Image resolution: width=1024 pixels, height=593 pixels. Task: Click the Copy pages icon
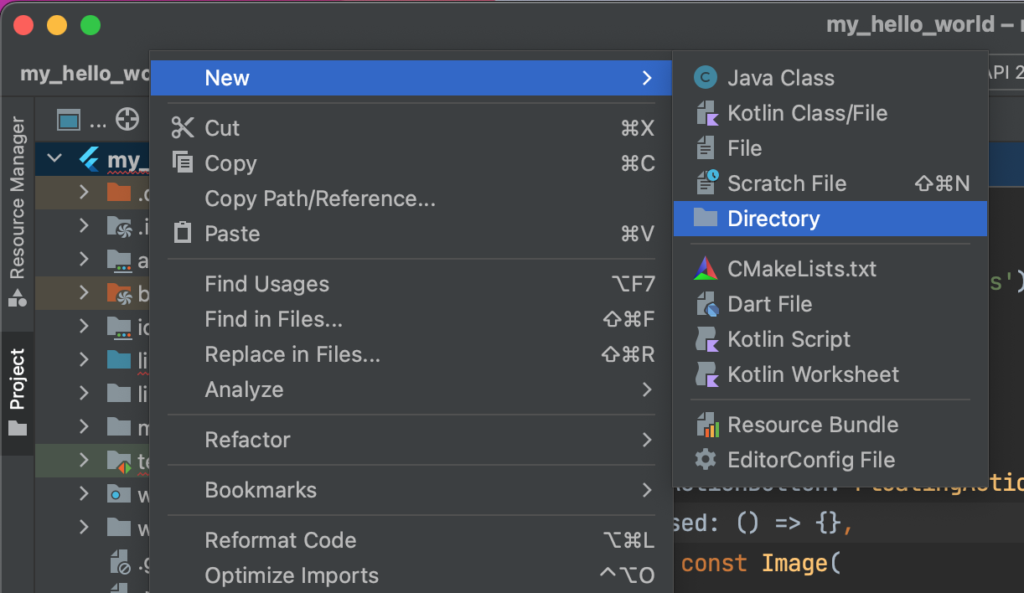(x=182, y=162)
